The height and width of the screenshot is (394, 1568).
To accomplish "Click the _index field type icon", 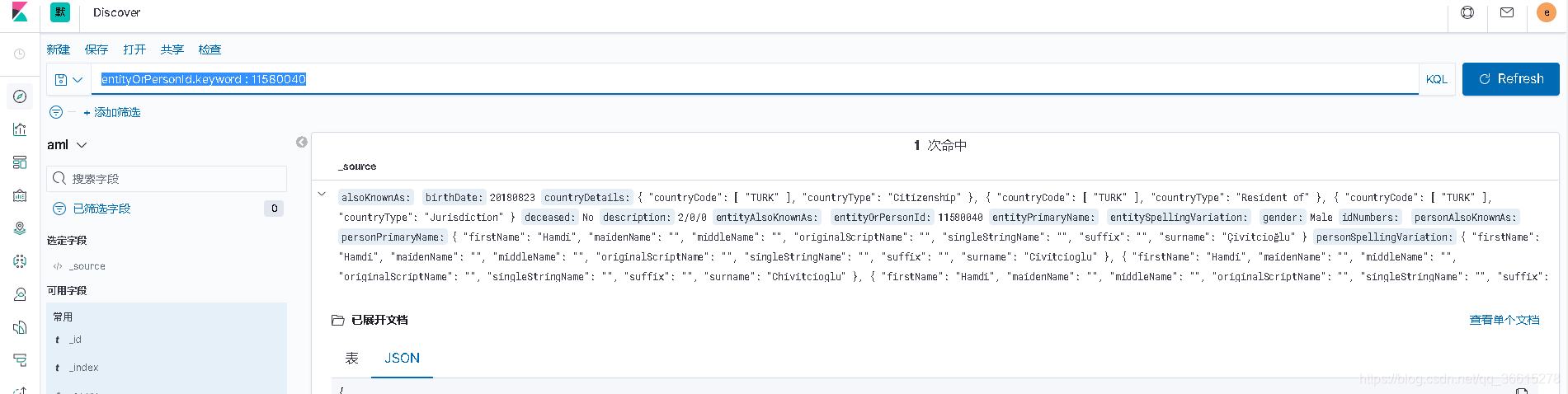I will (x=57, y=368).
